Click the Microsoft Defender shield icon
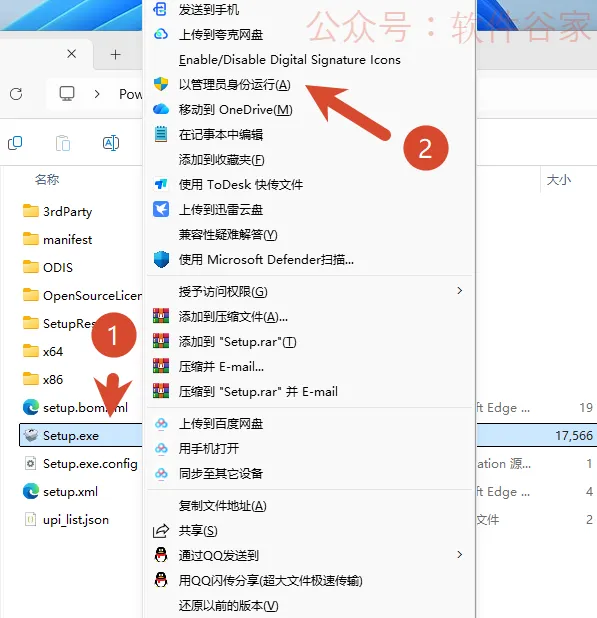597x618 pixels. pyautogui.click(x=161, y=259)
